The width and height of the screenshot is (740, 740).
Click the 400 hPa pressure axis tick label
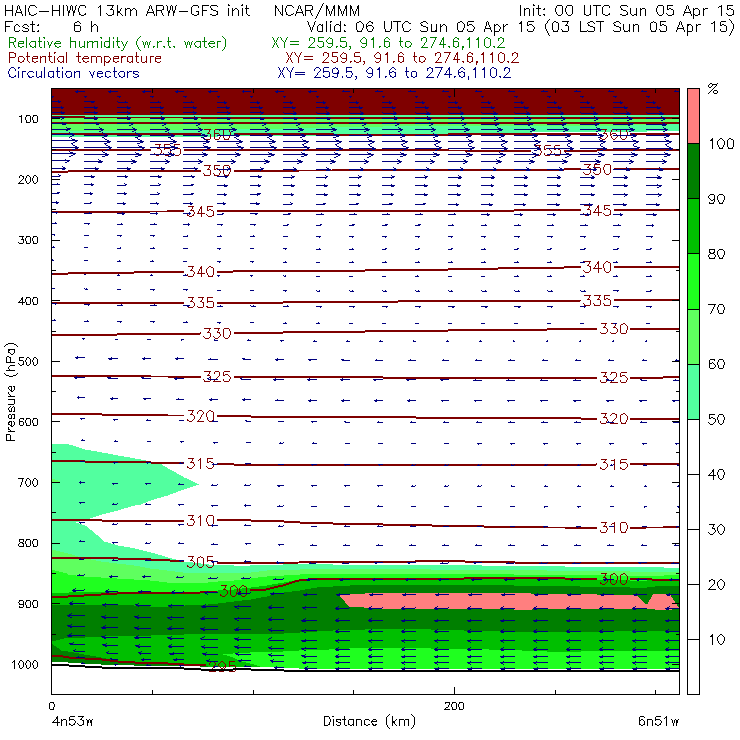(x=28, y=301)
